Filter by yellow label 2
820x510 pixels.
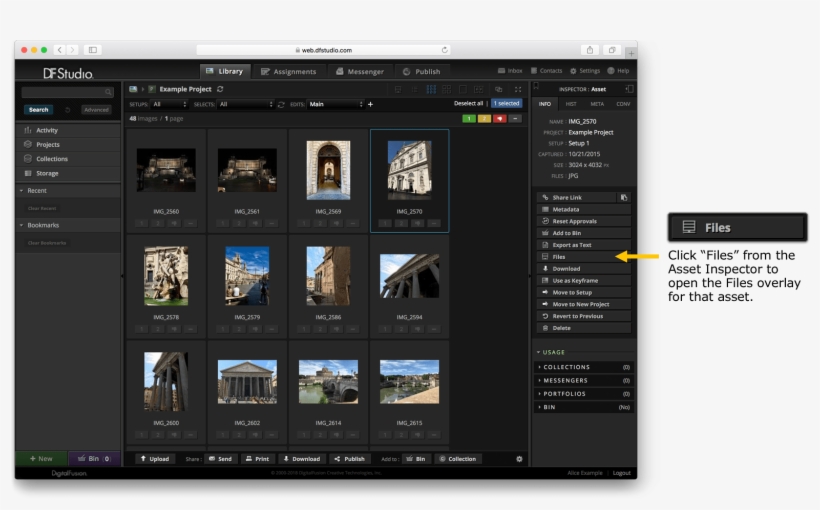click(x=484, y=119)
